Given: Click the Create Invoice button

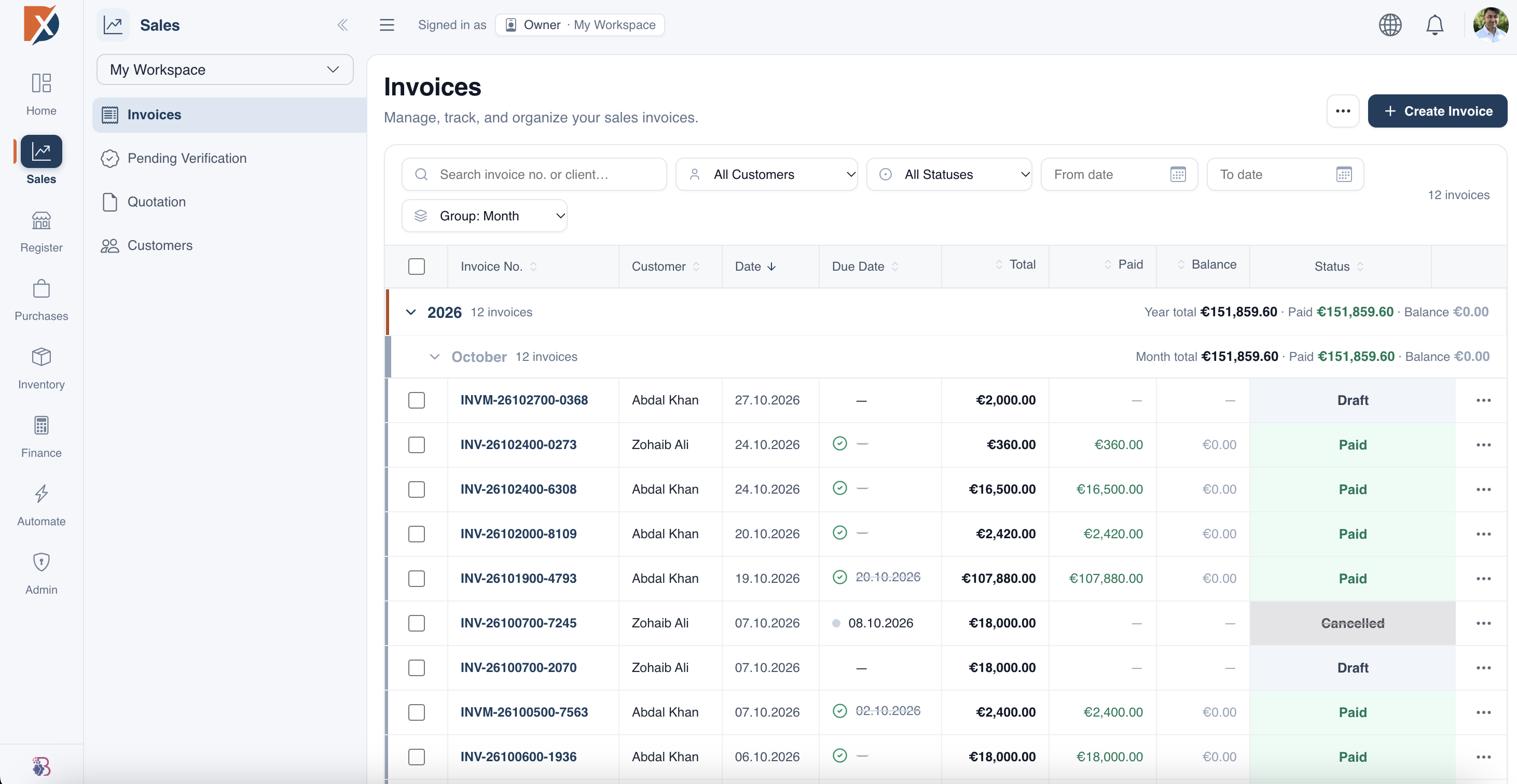Looking at the screenshot, I should [1437, 110].
